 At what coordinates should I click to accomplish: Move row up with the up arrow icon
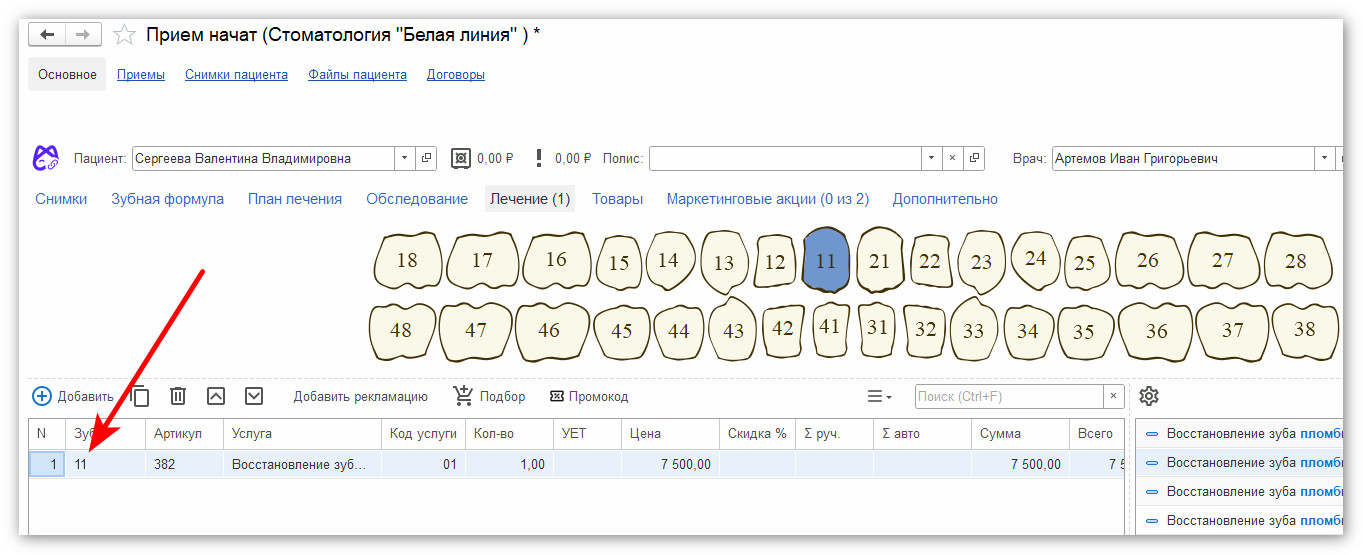point(216,396)
